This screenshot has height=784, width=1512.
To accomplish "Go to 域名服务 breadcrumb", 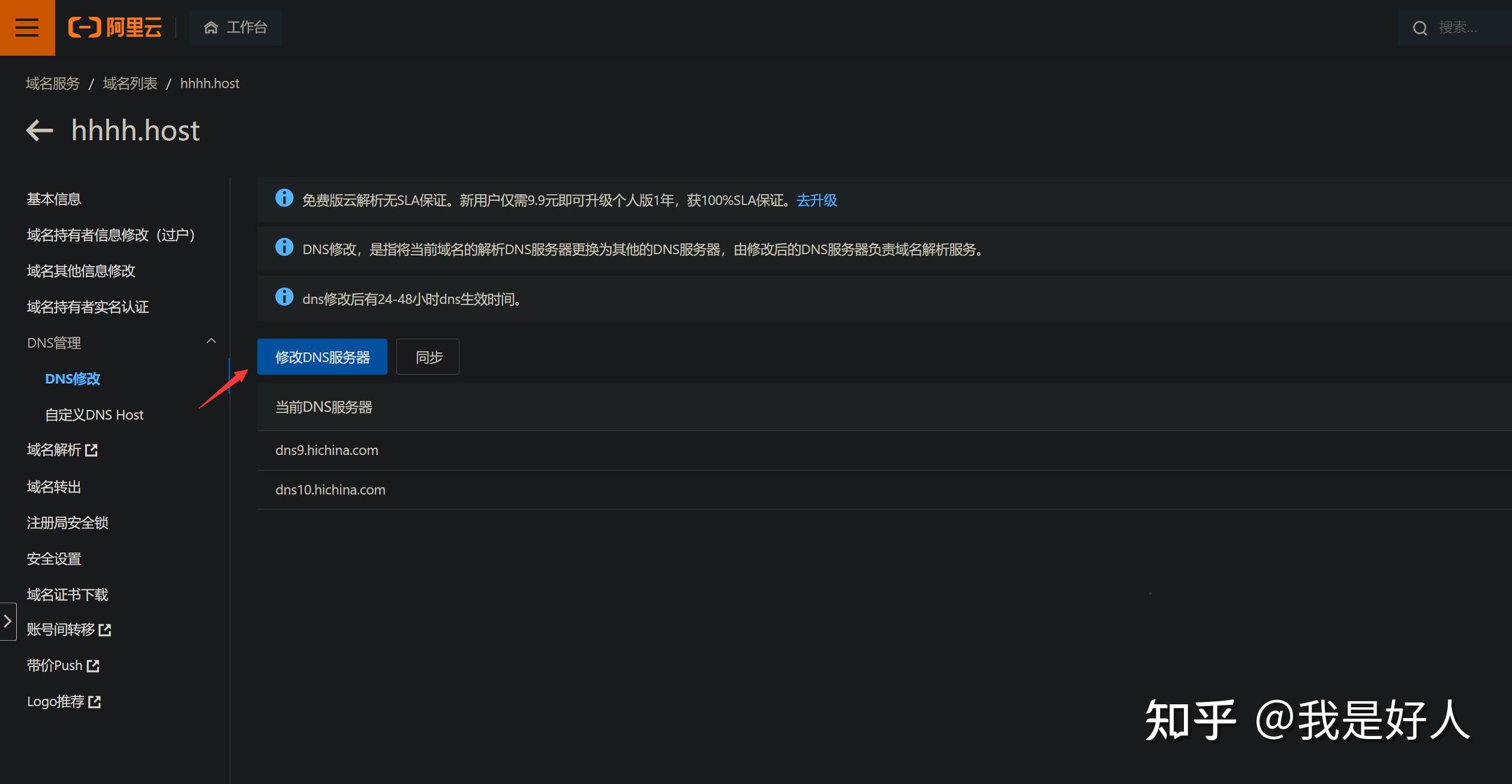I will pos(53,83).
